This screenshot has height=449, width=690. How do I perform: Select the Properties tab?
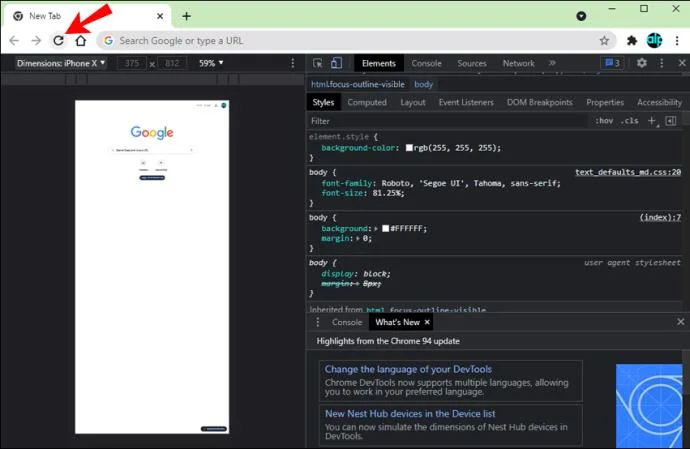click(605, 103)
